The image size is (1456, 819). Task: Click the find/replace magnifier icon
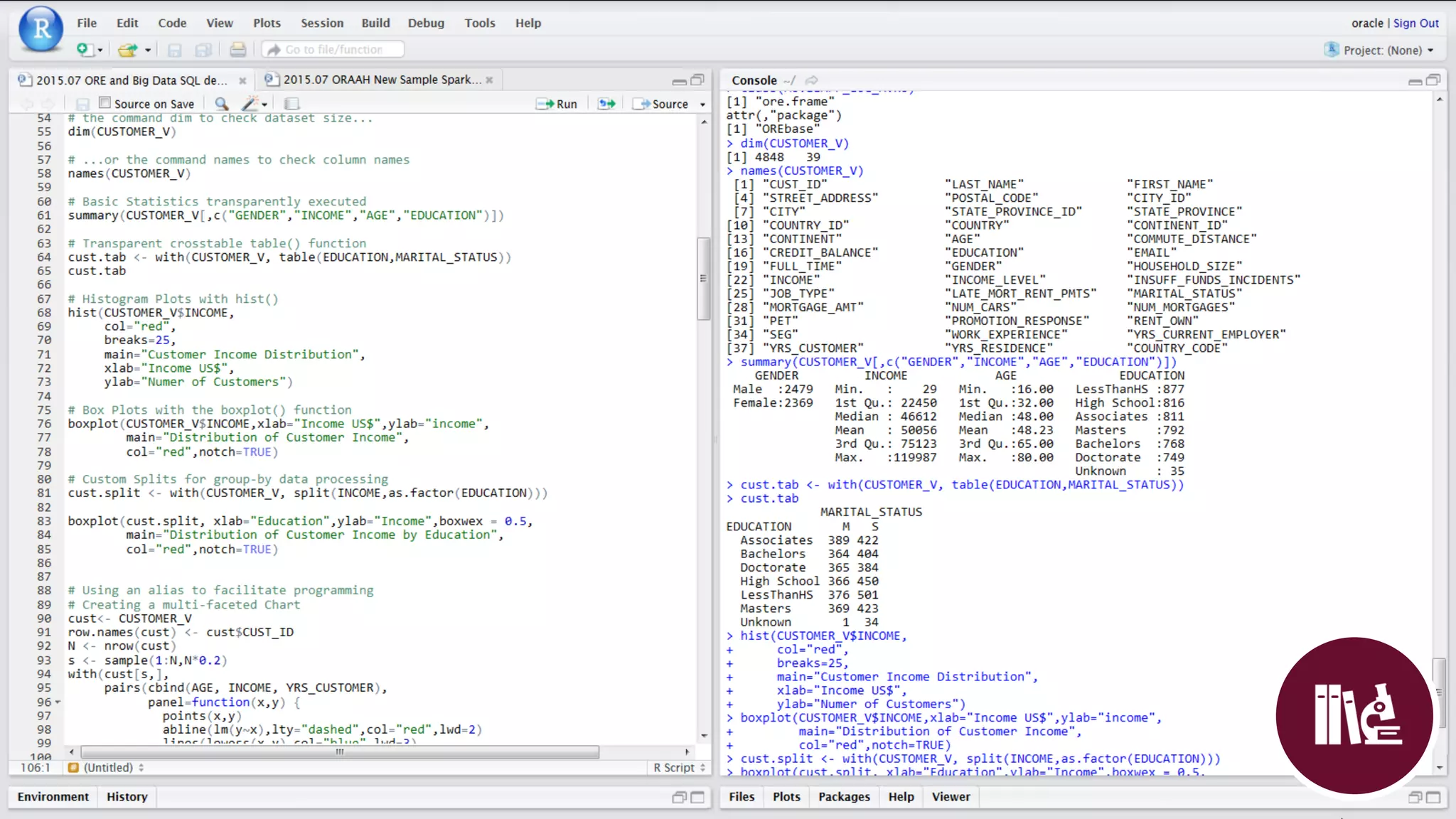(x=222, y=104)
